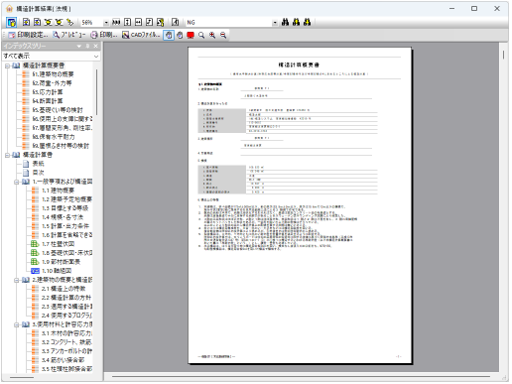512x384 pixels.
Task: Toggle the index tree panel icon
Action: [x=11, y=22]
